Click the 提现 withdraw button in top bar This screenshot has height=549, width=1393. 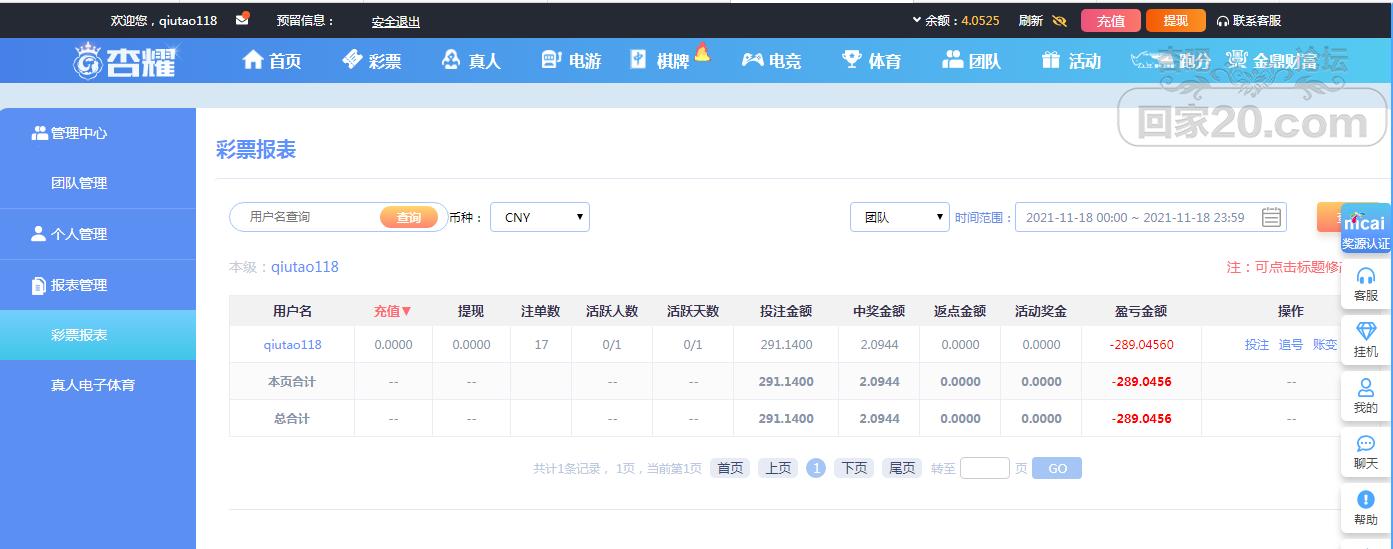pyautogui.click(x=1176, y=21)
